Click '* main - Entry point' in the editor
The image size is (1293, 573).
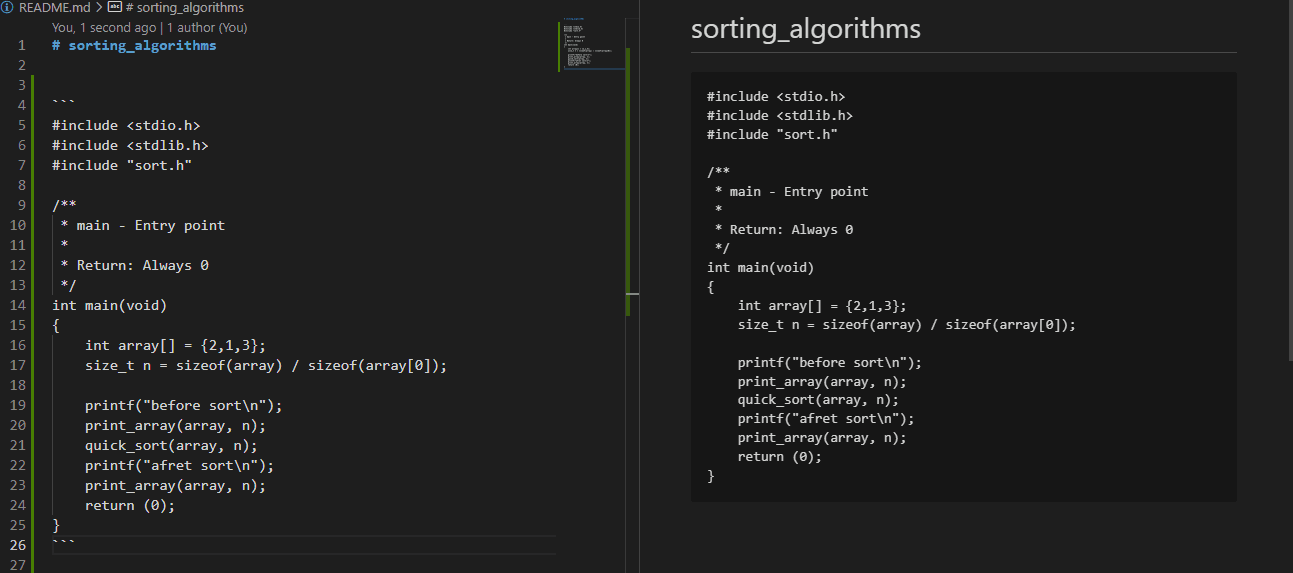(x=142, y=225)
